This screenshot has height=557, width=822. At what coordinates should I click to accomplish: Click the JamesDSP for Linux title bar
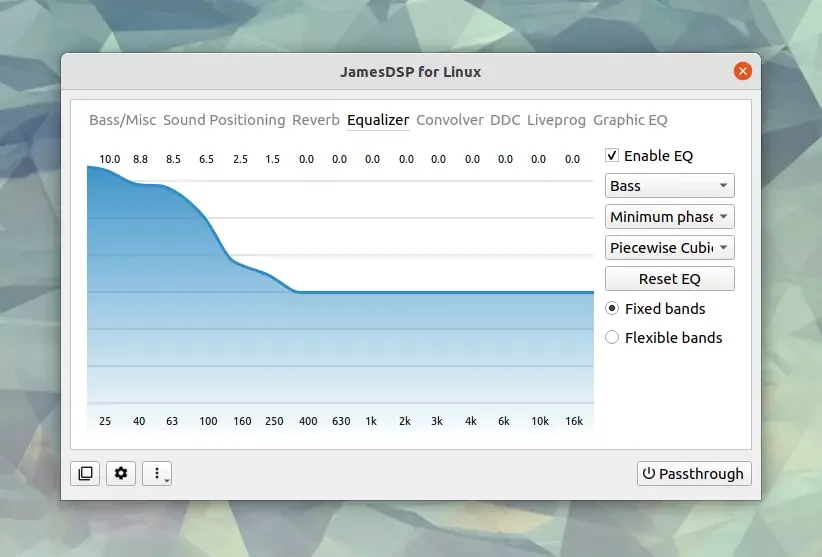410,71
